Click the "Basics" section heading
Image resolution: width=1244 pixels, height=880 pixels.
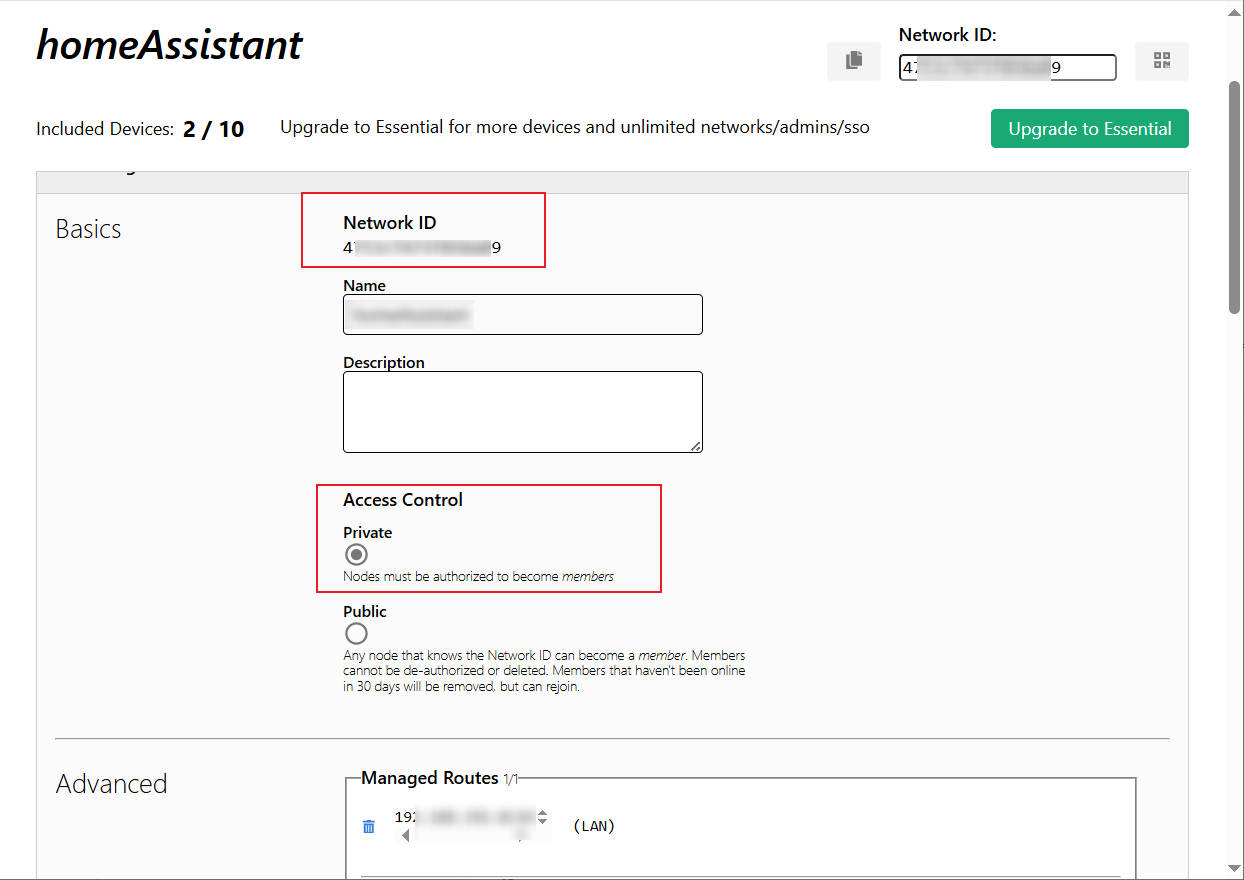tap(88, 229)
